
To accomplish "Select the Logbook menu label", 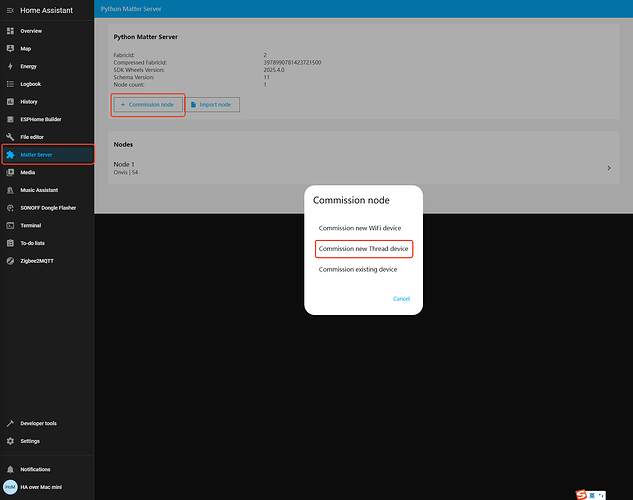I will [31, 84].
